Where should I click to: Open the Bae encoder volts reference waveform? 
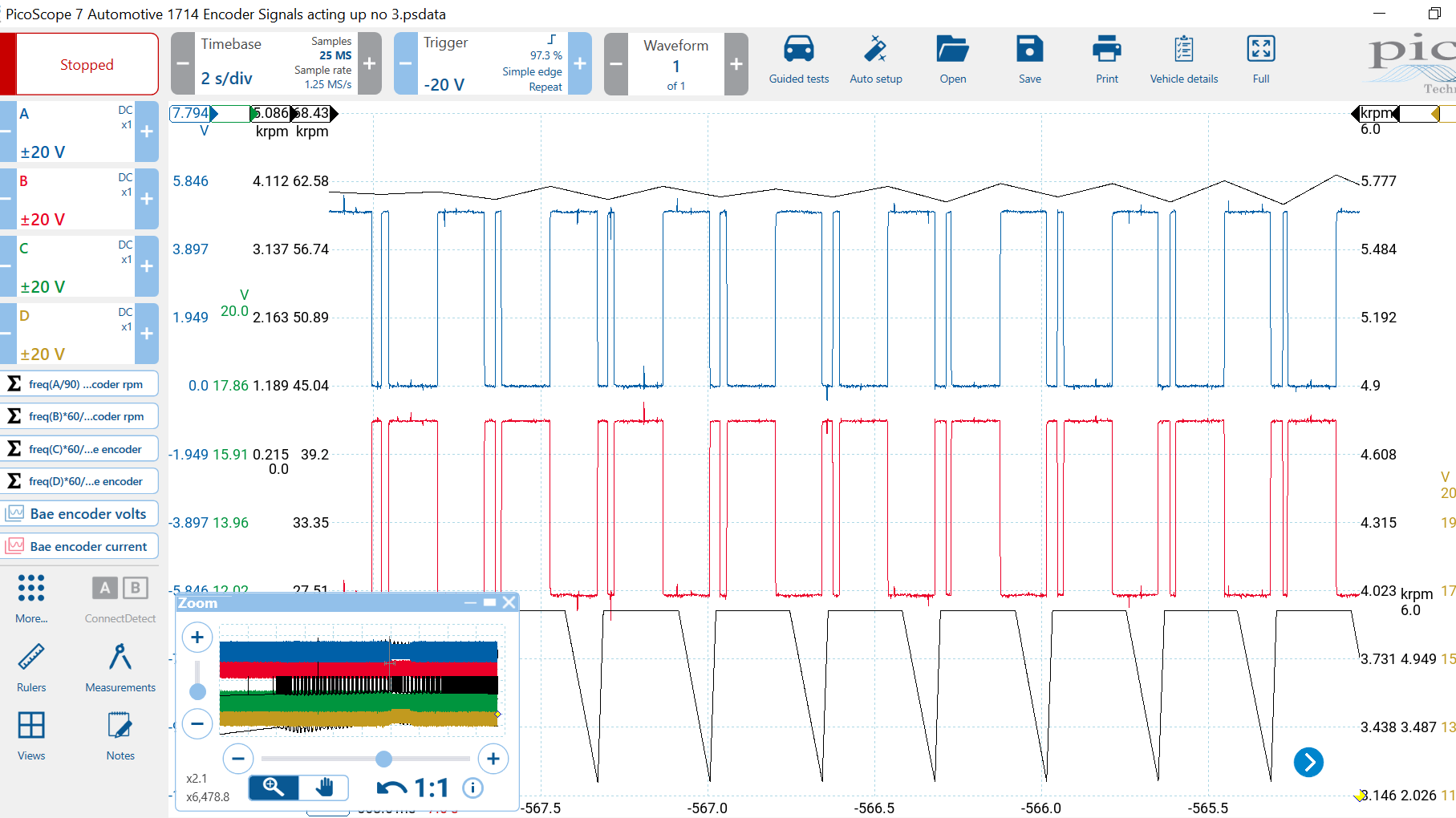pos(80,513)
